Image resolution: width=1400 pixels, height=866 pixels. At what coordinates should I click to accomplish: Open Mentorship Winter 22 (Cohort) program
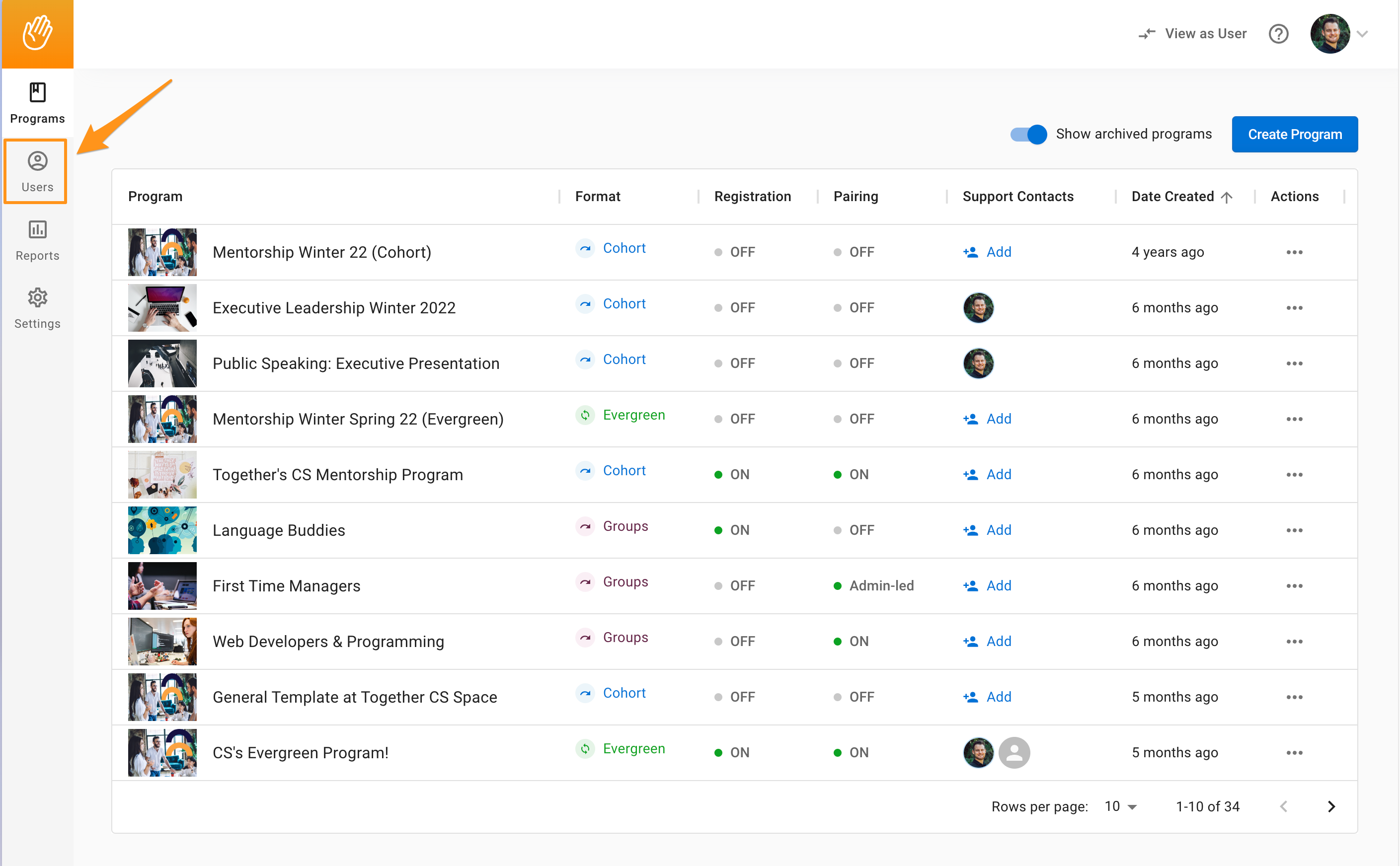(x=321, y=252)
